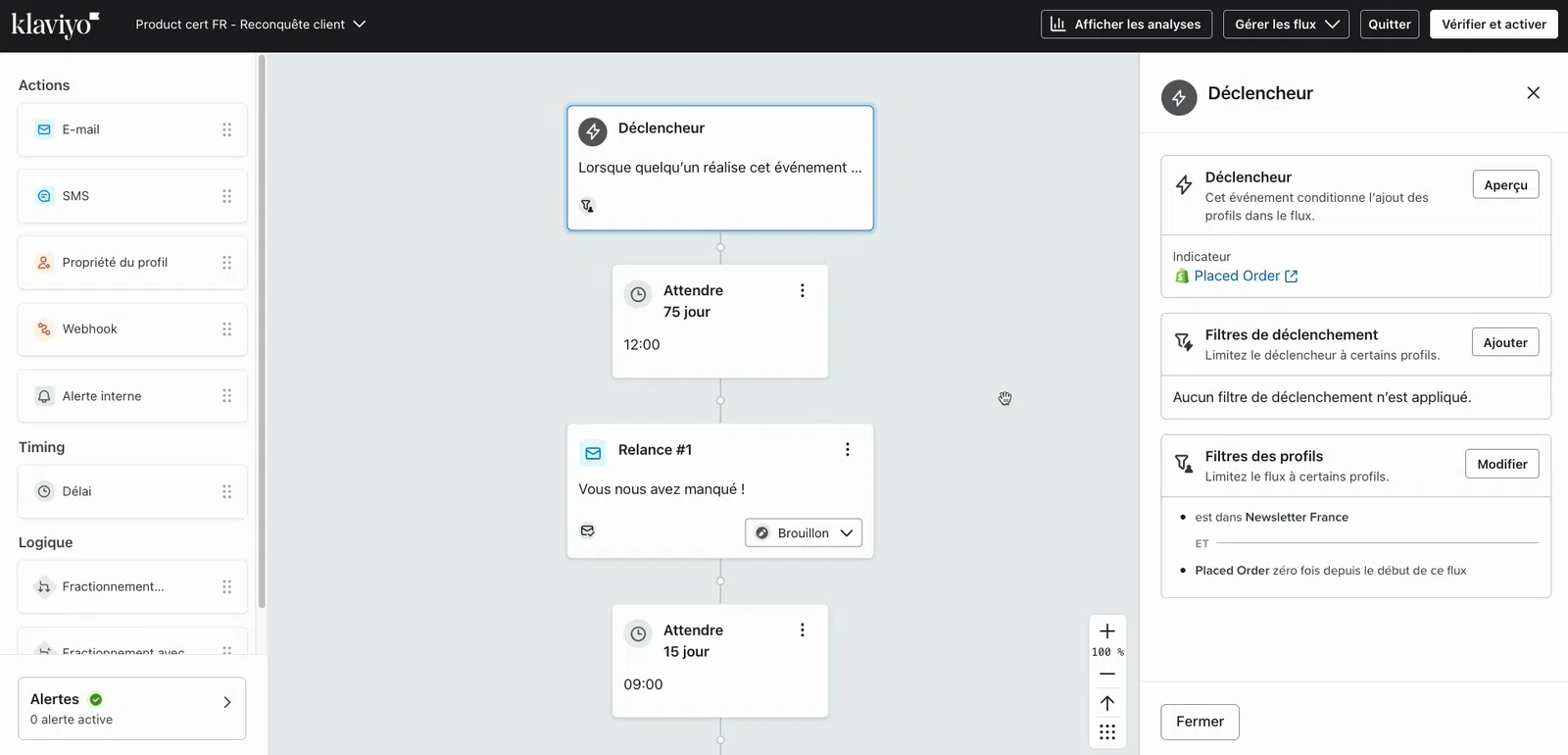Viewport: 1568px width, 755px height.
Task: Click Ajouter for trigger filters
Action: [1505, 342]
